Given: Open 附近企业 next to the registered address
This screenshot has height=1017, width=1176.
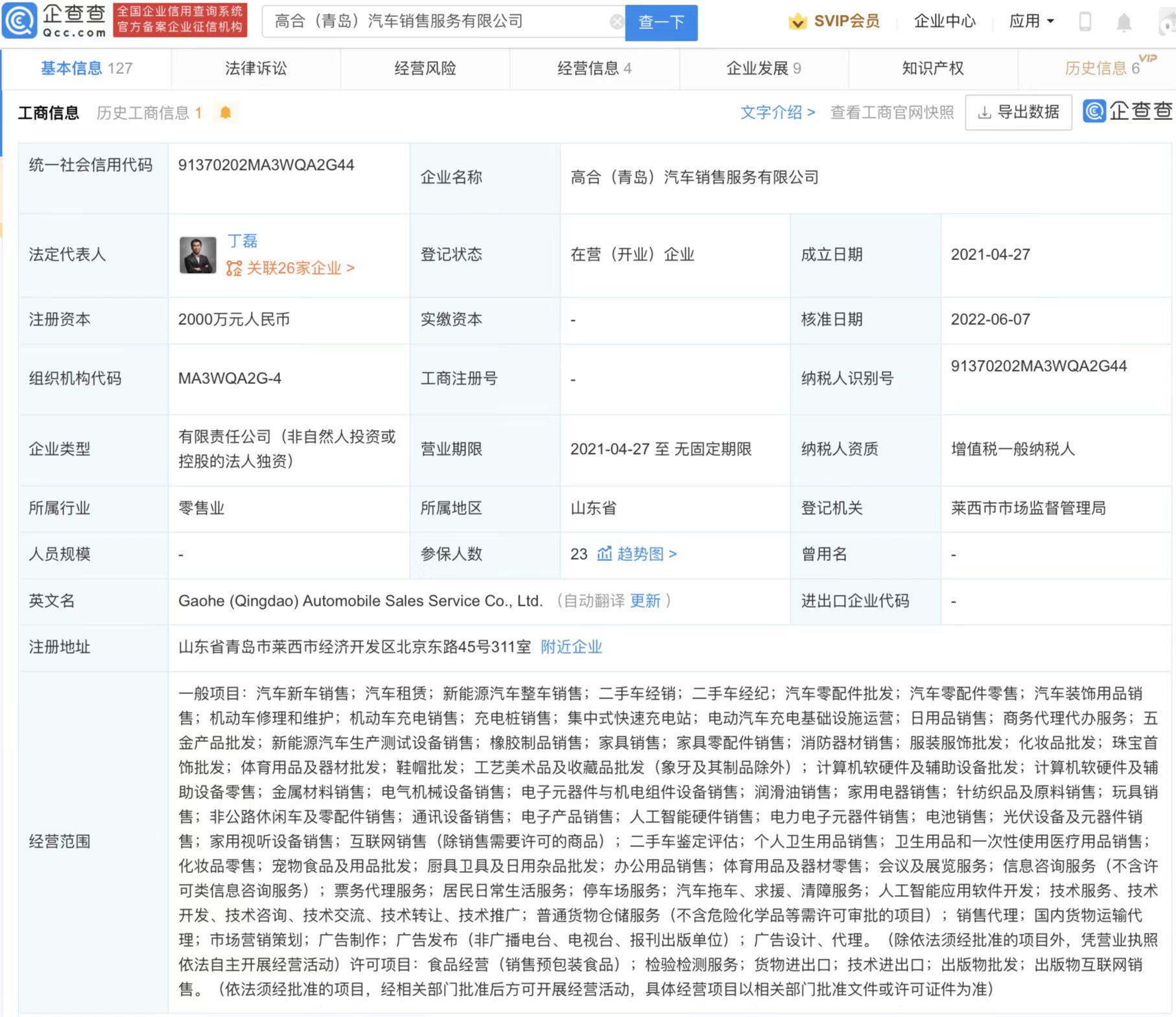Looking at the screenshot, I should pos(570,647).
